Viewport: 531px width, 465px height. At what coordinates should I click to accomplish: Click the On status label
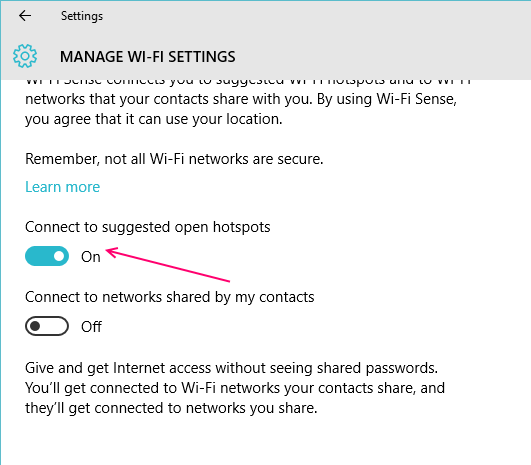tap(90, 257)
